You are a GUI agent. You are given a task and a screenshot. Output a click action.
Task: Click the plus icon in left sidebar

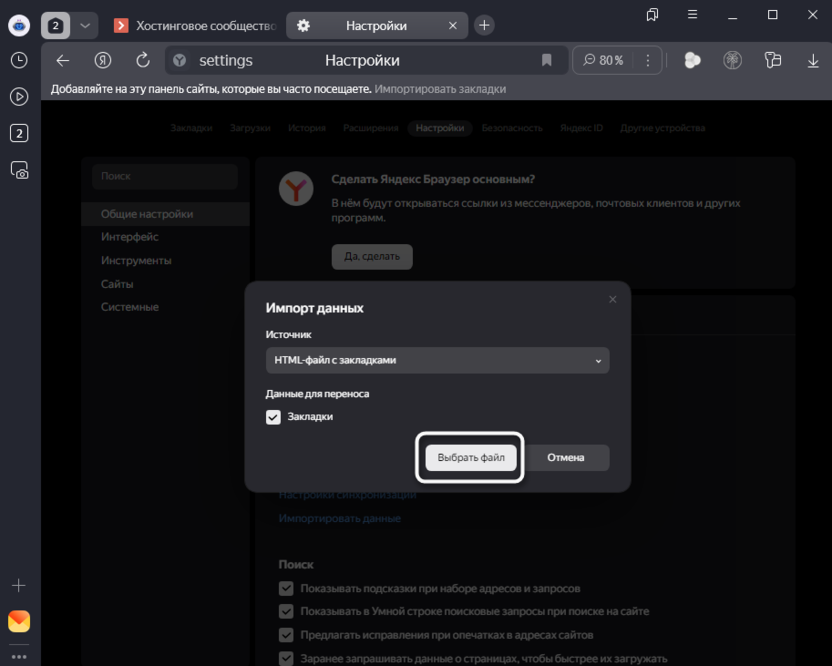pyautogui.click(x=19, y=585)
